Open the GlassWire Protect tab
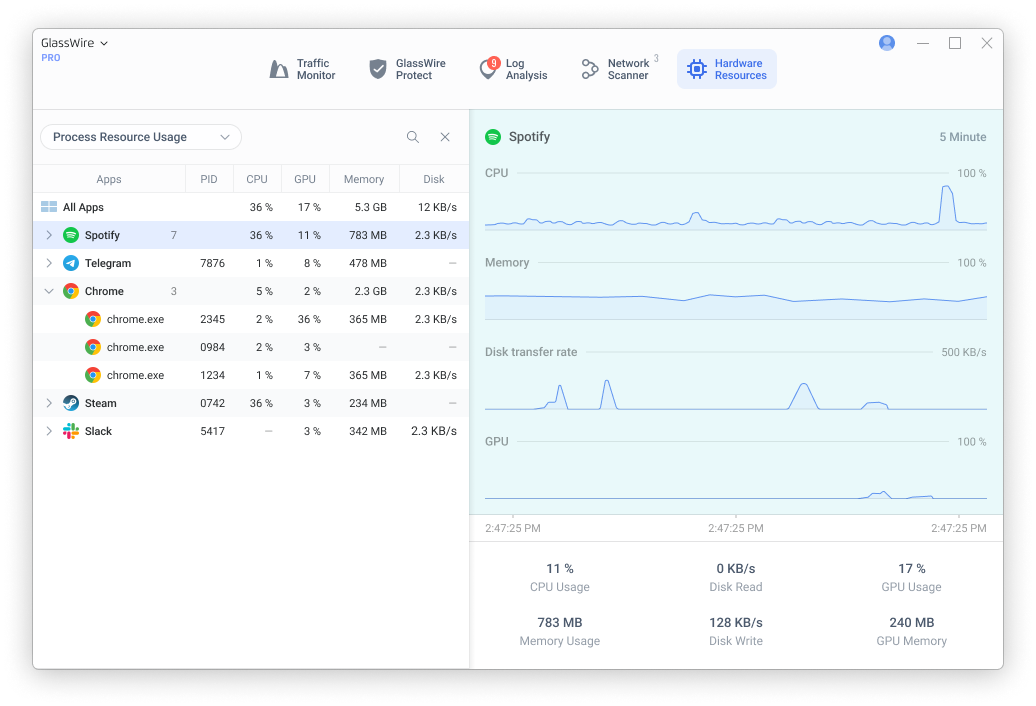The height and width of the screenshot is (706, 1036). tap(408, 69)
